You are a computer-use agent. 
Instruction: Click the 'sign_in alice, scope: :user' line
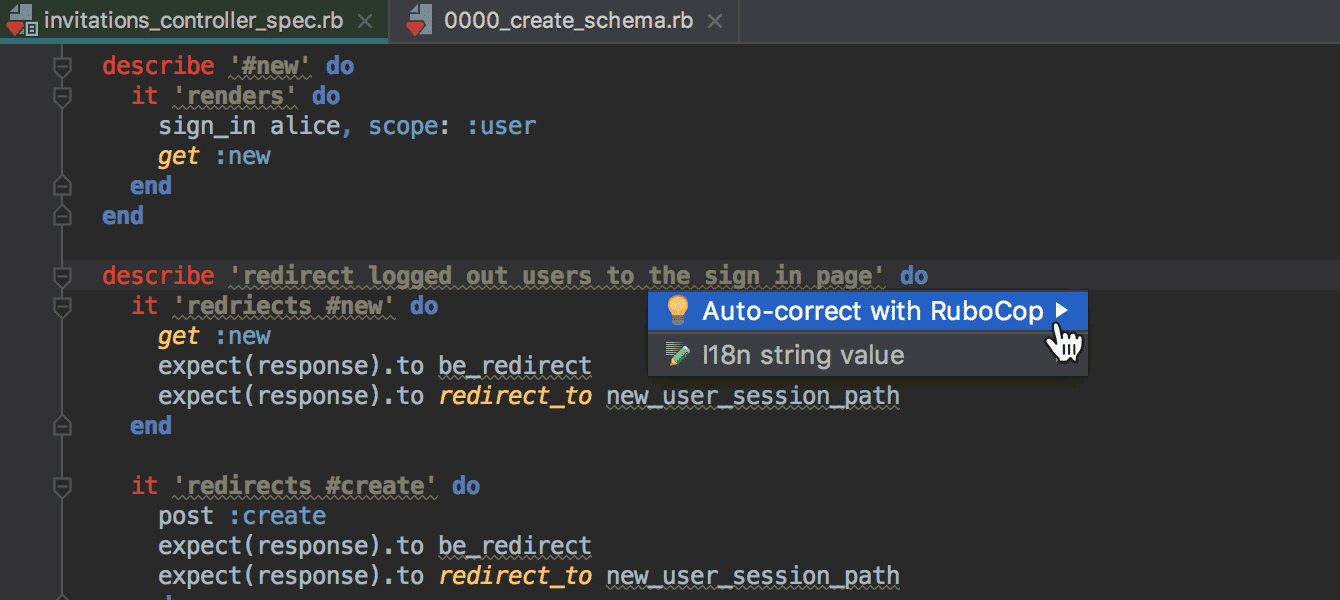click(347, 126)
